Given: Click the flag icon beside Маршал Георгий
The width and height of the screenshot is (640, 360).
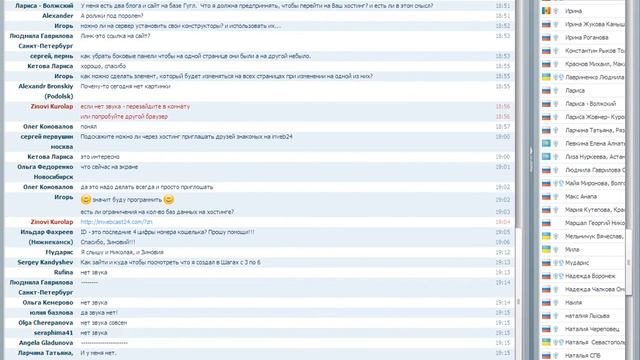Looking at the screenshot, I should coord(546,223).
